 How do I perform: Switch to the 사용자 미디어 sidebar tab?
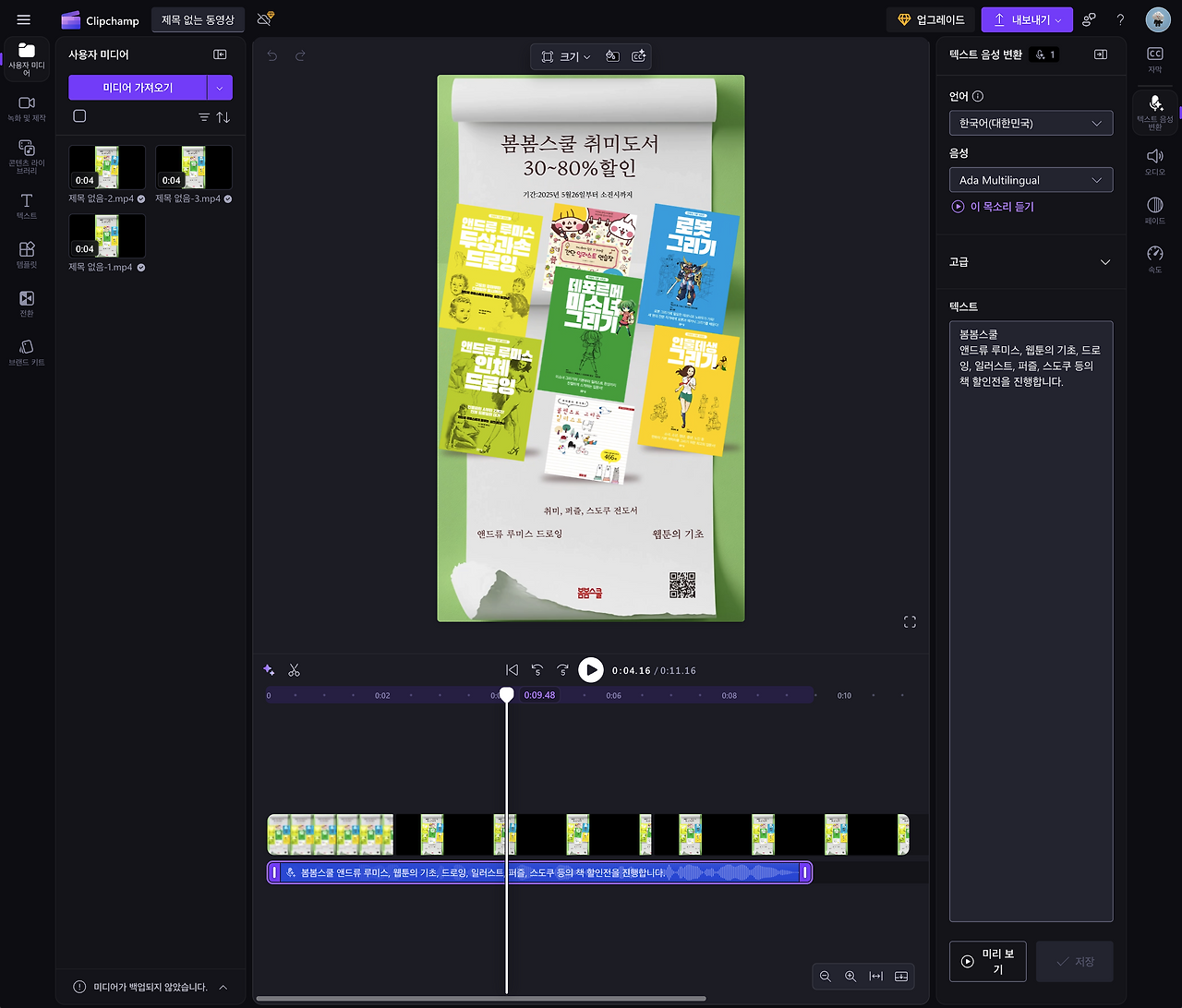pos(27,58)
